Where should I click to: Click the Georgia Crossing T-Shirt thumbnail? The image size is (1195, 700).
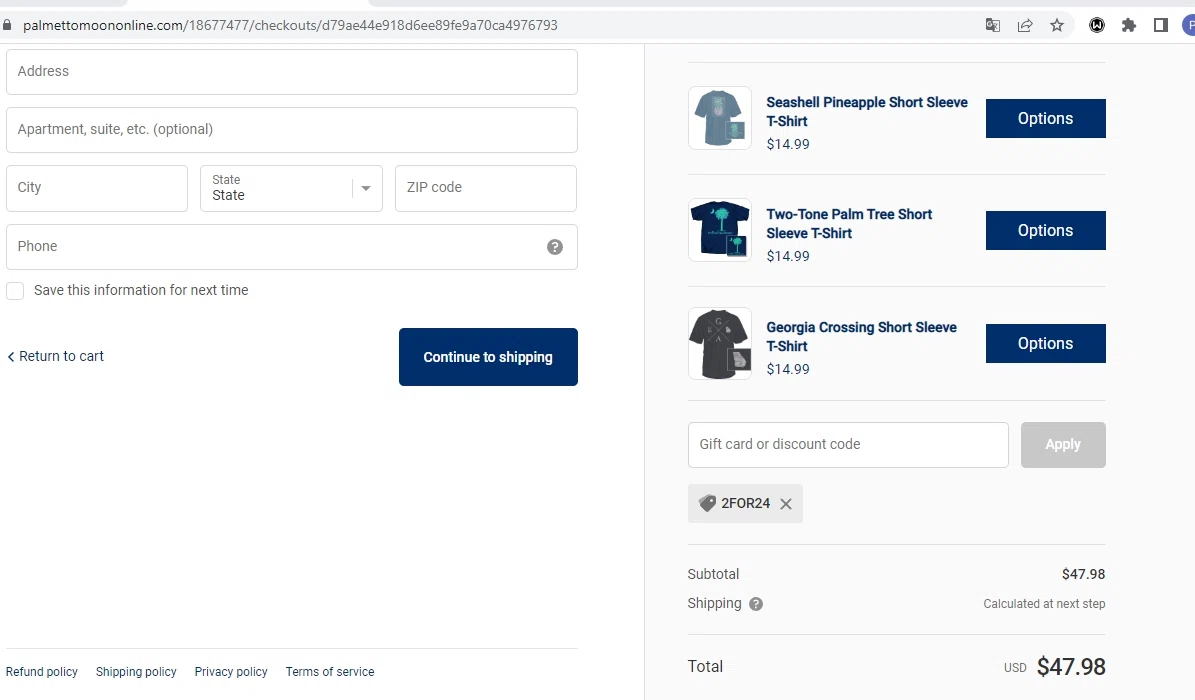pos(720,343)
